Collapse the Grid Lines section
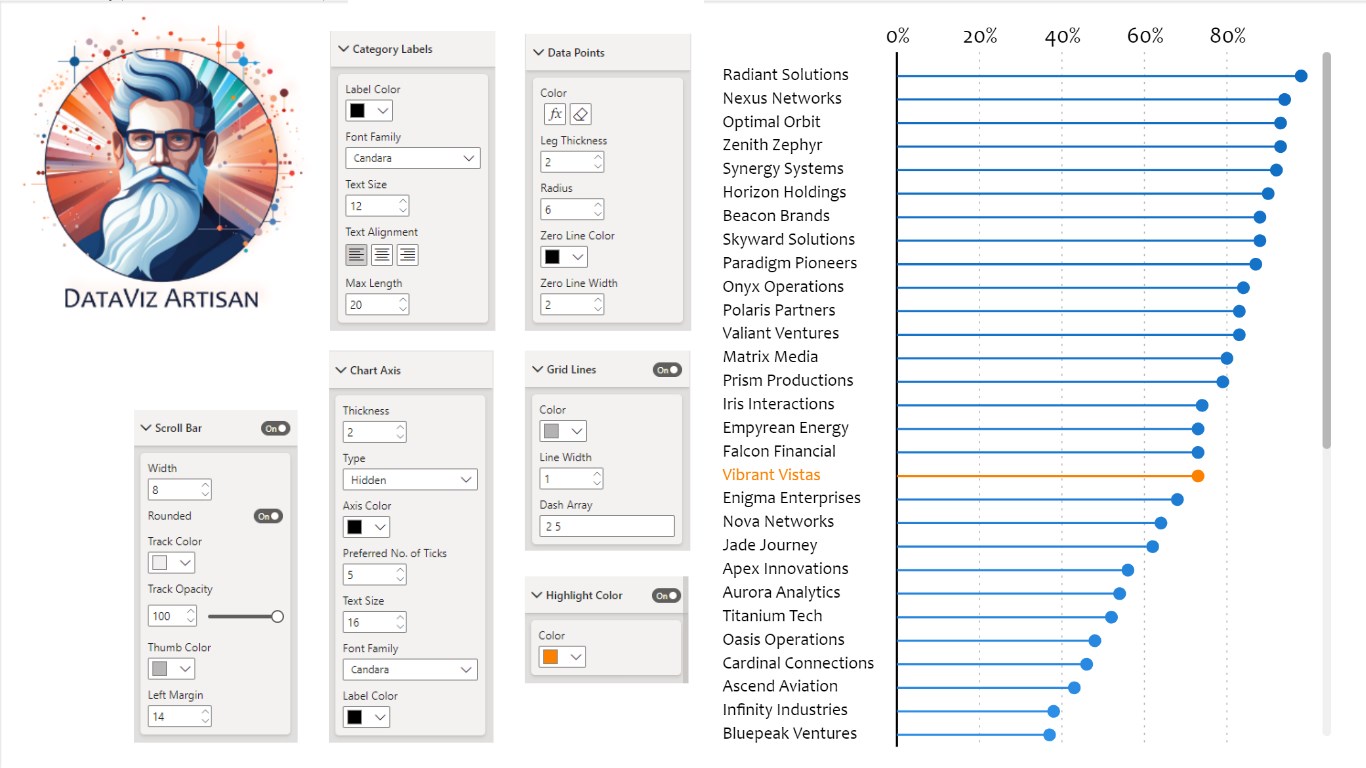 point(538,370)
